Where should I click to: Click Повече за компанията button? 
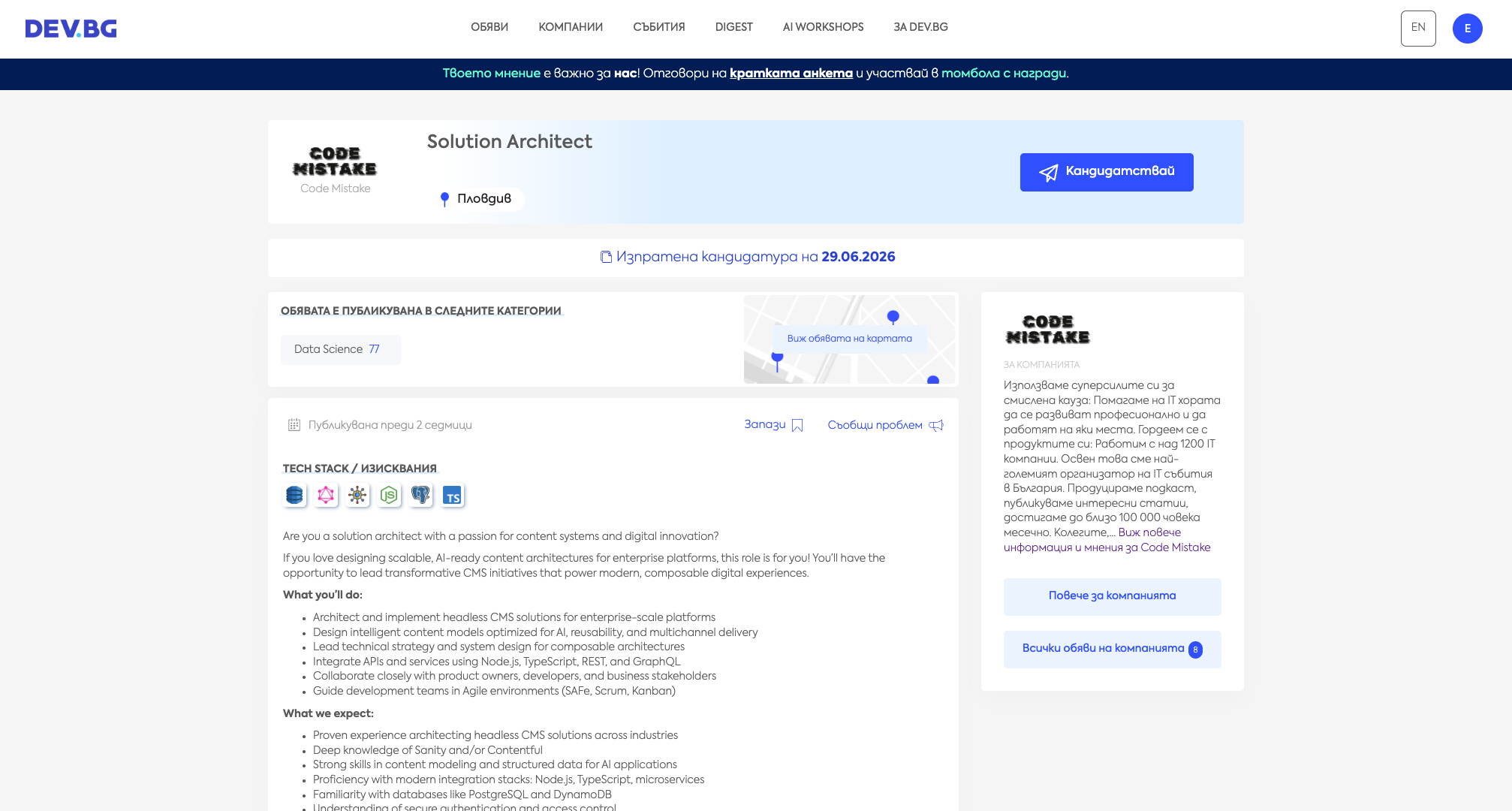coord(1113,596)
